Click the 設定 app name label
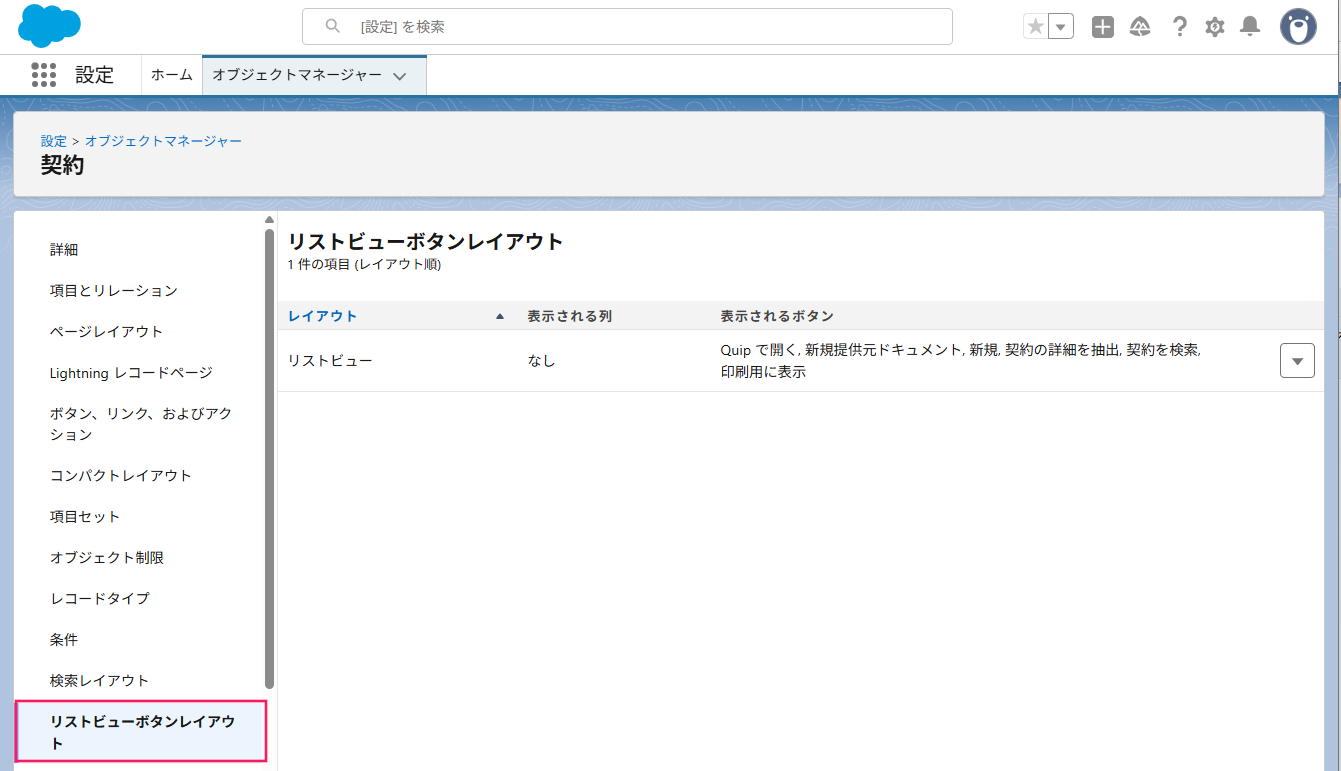This screenshot has height=771, width=1341. 95,75
